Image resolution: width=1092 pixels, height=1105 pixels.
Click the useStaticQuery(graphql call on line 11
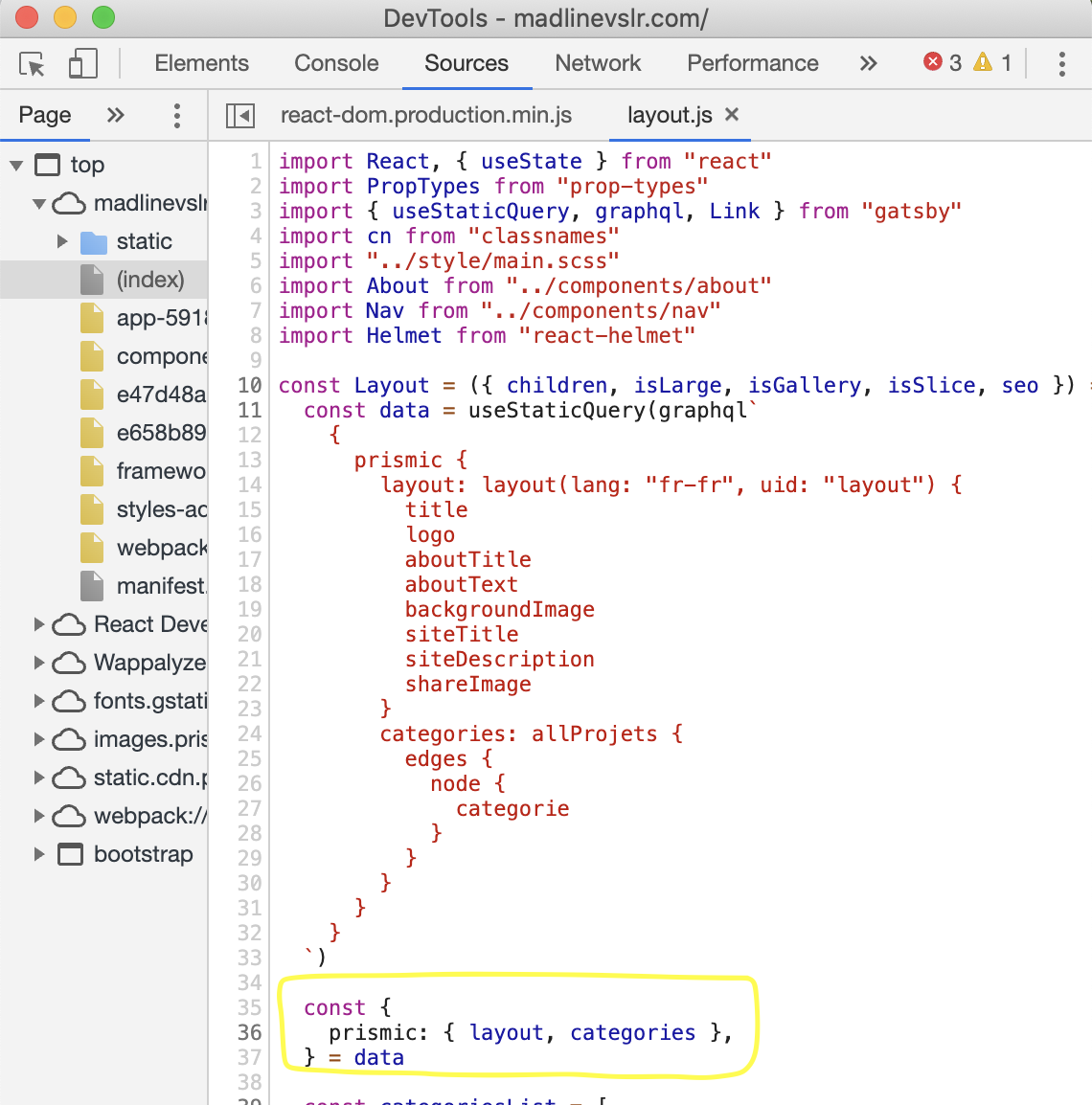click(612, 410)
